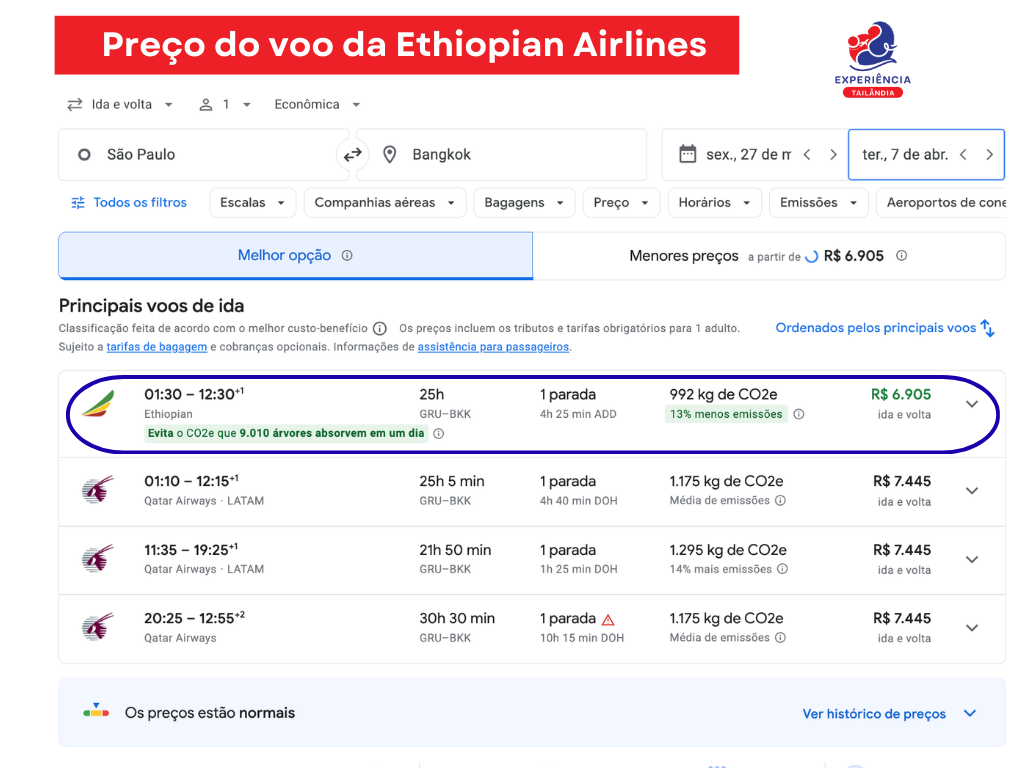This screenshot has height=768, width=1024.
Task: Click the info icon next to 13% menos emissões
Action: coord(799,414)
